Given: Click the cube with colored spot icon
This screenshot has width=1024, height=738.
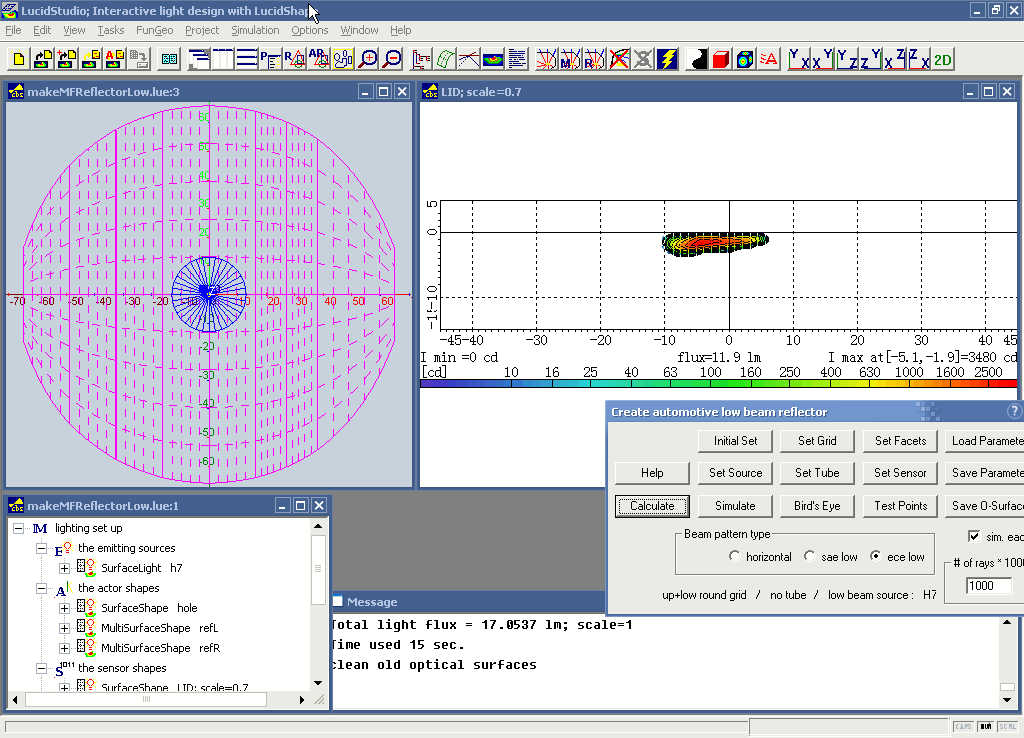Looking at the screenshot, I should click(x=744, y=59).
